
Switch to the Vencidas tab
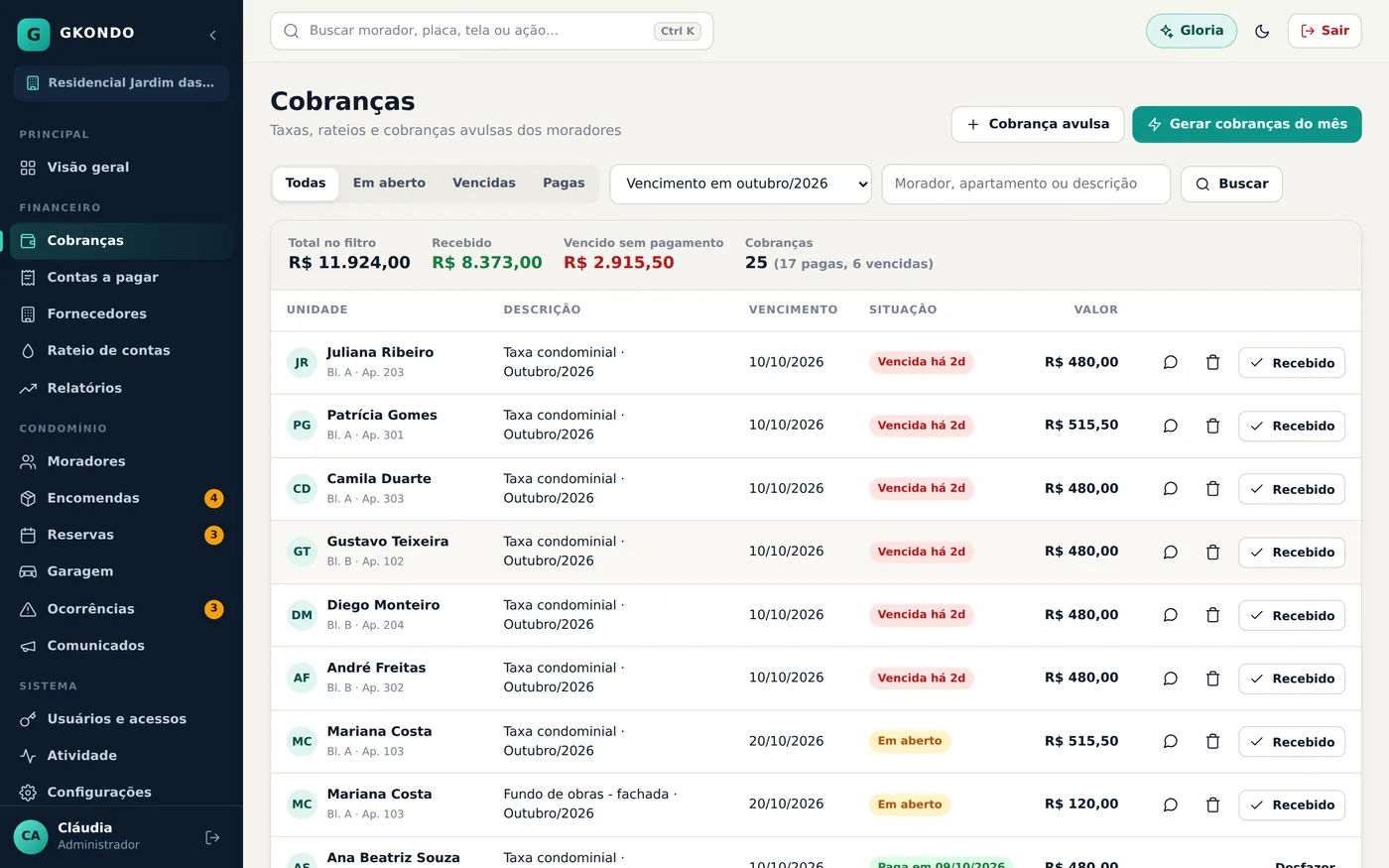pos(484,184)
